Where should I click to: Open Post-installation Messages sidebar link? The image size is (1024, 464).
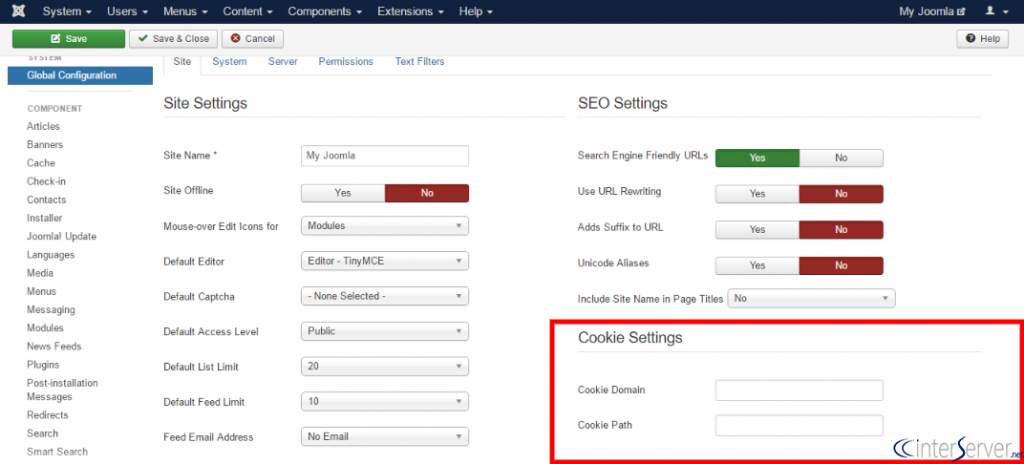(x=62, y=389)
